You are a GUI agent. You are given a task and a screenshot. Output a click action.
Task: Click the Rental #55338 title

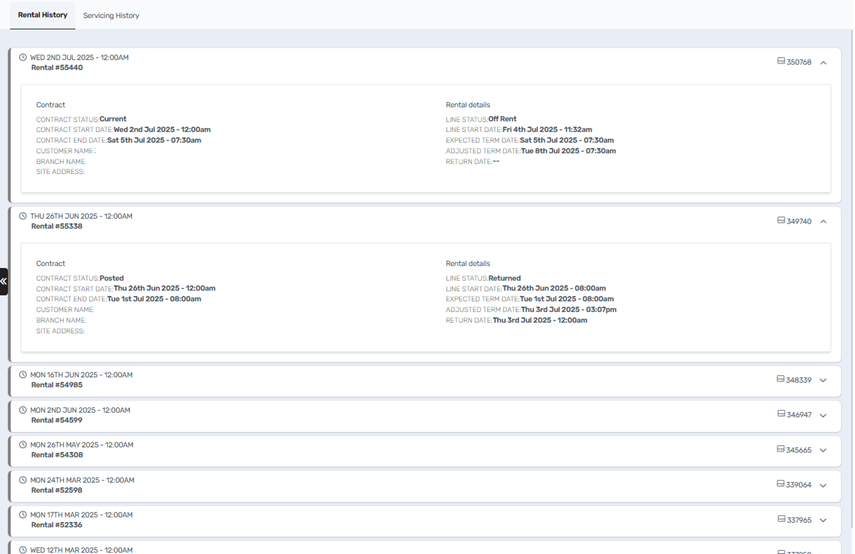click(57, 226)
